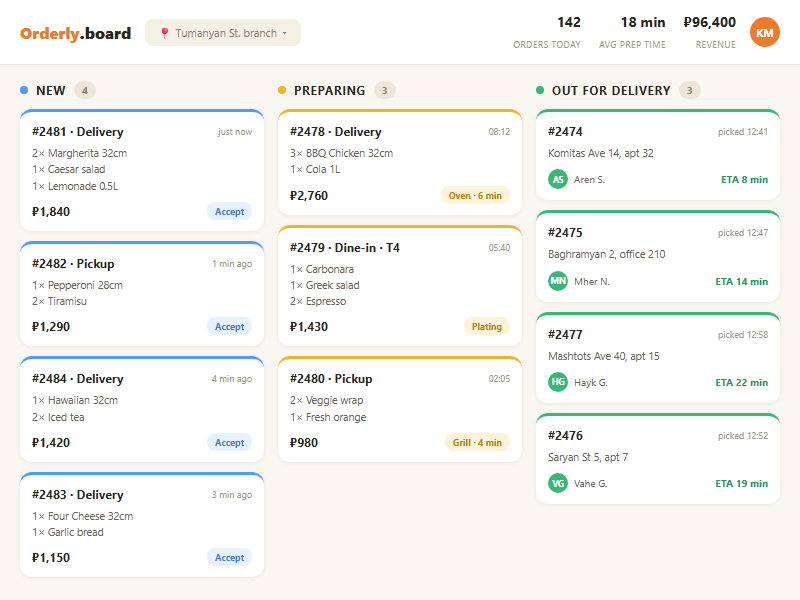Image resolution: width=800 pixels, height=600 pixels.
Task: Accept order #2482 Pickup
Action: (229, 327)
